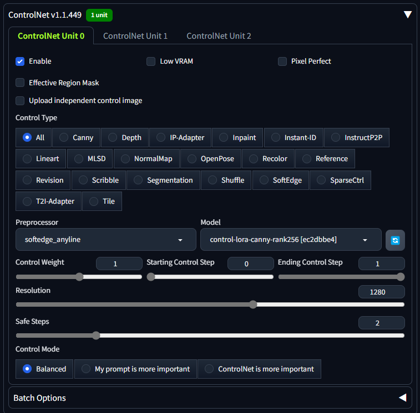Click the Resolution value field 1280
The image size is (420, 413).
381,292
